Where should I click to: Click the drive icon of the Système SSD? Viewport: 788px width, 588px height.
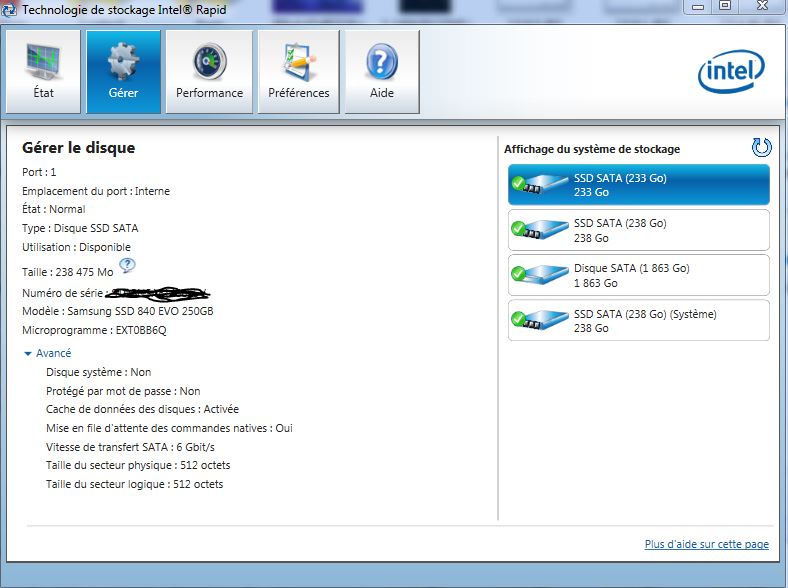click(539, 321)
